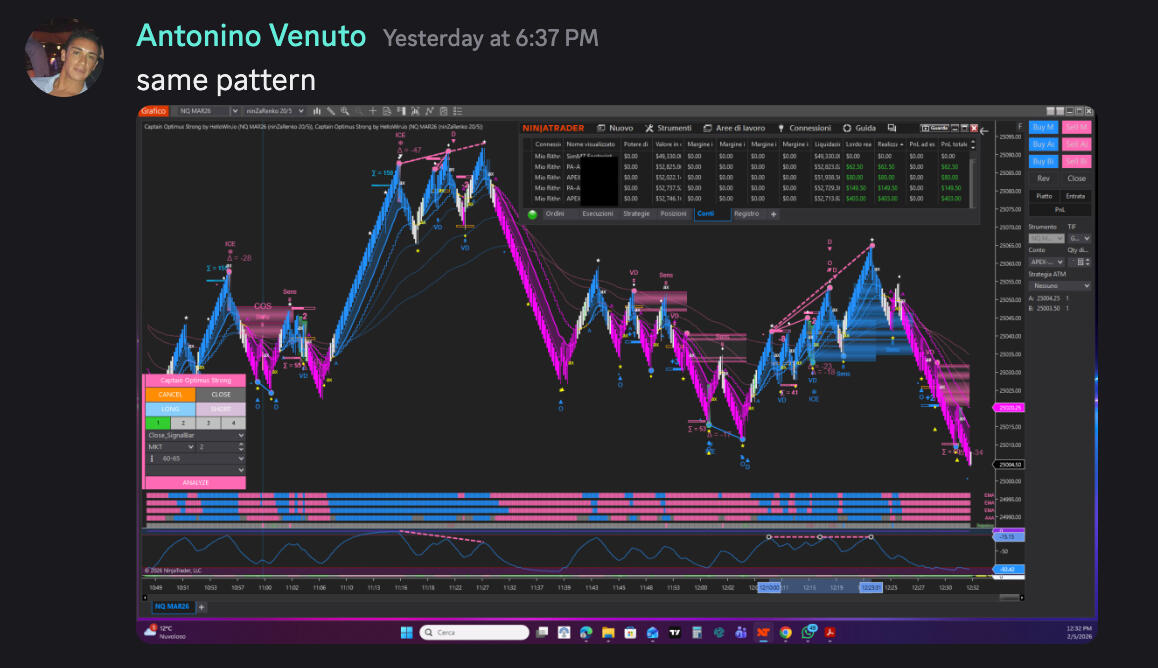Open Chrome from the Windows taskbar
Screen dimensions: 1158x668
[786, 632]
